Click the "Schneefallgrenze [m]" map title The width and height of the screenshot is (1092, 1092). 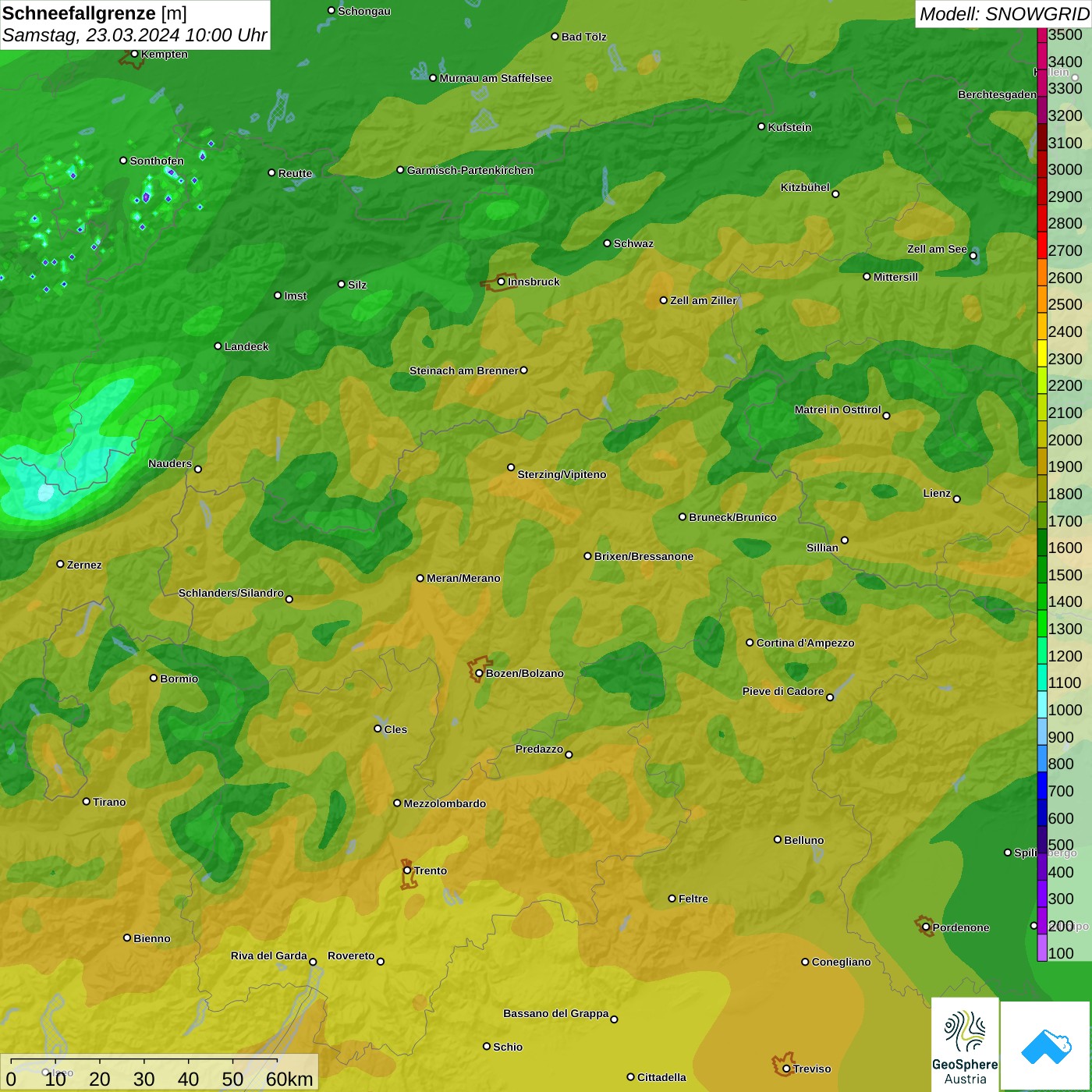(x=95, y=13)
